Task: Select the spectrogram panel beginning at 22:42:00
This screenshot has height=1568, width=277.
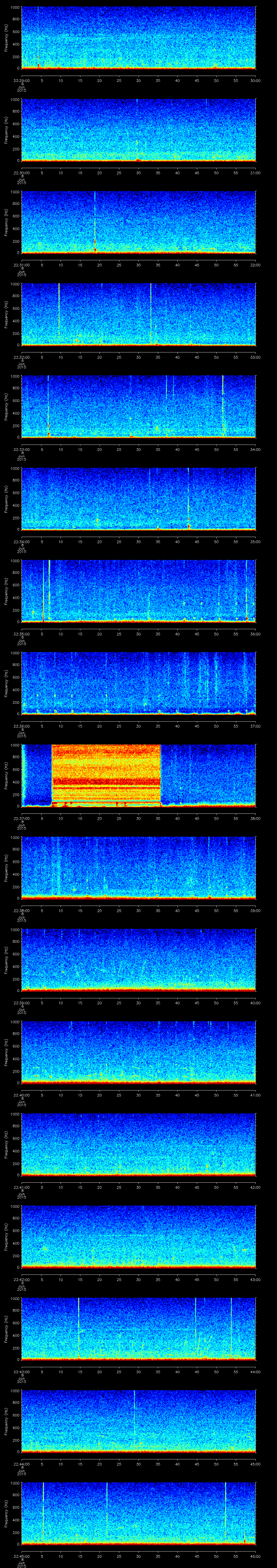Action: pos(138,1237)
